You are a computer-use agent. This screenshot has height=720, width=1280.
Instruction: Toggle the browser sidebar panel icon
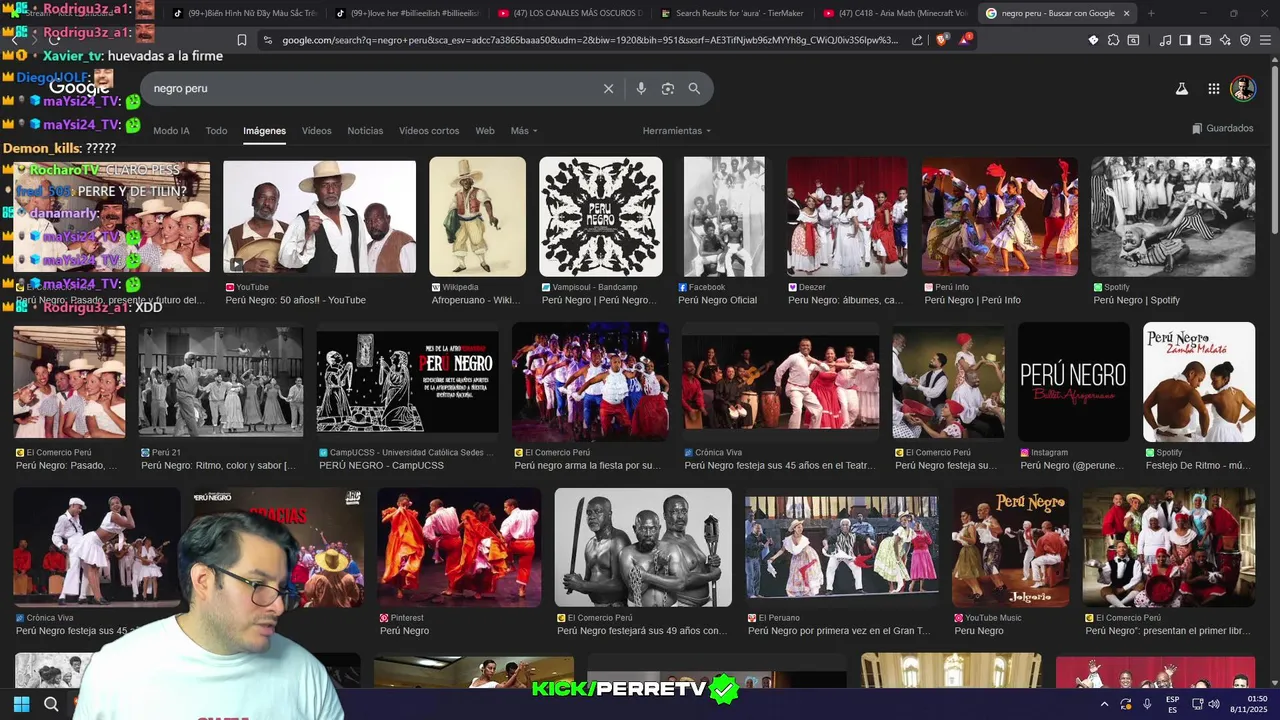coord(1185,40)
